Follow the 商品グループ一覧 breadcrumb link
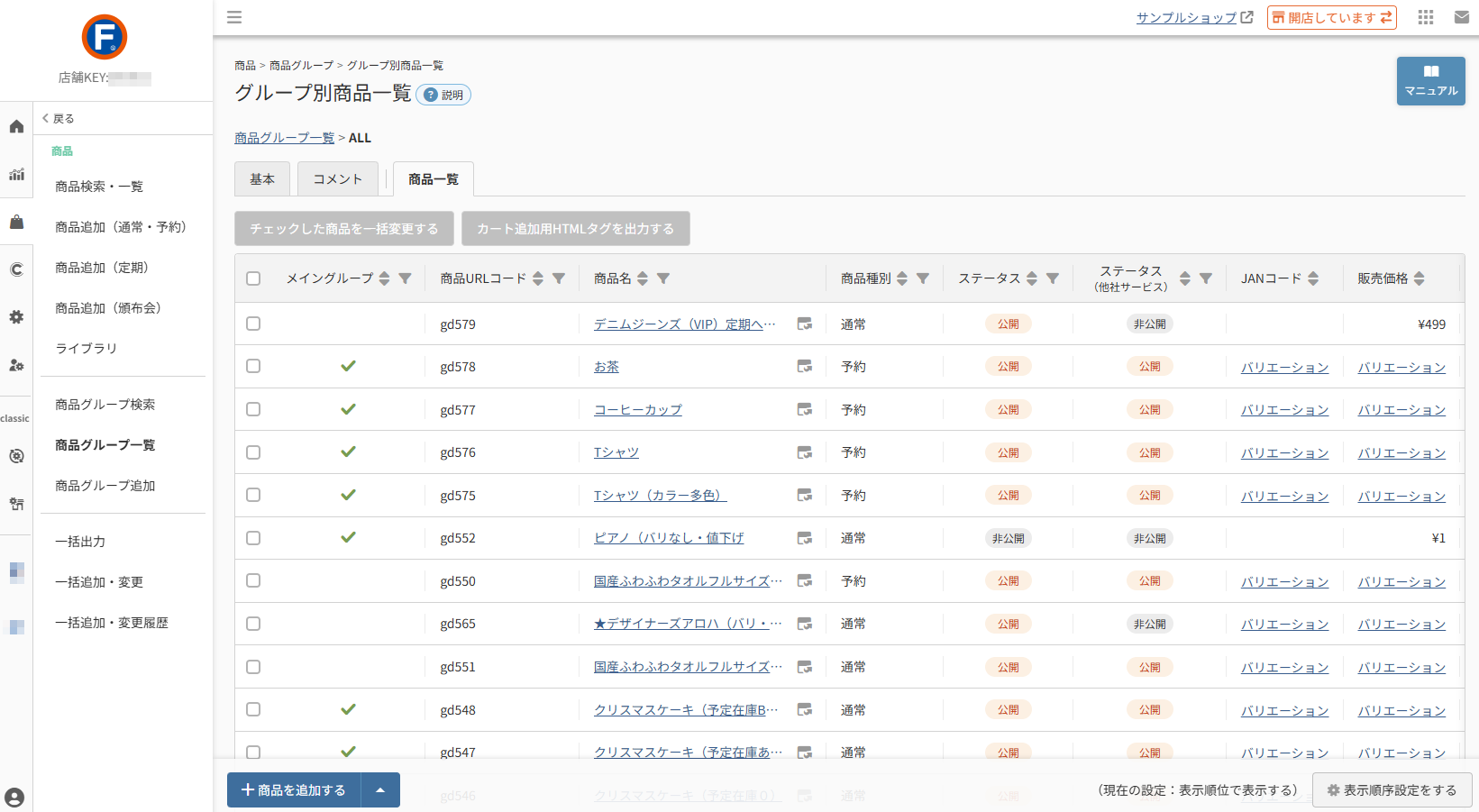This screenshot has width=1479, height=812. (285, 138)
